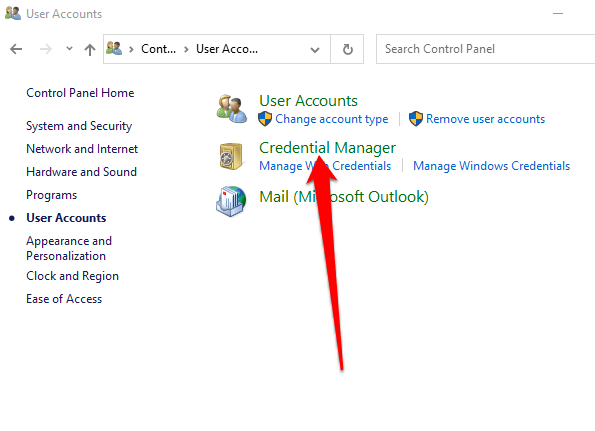Click the address bar user accounts icon
595x431 pixels.
click(x=114, y=49)
